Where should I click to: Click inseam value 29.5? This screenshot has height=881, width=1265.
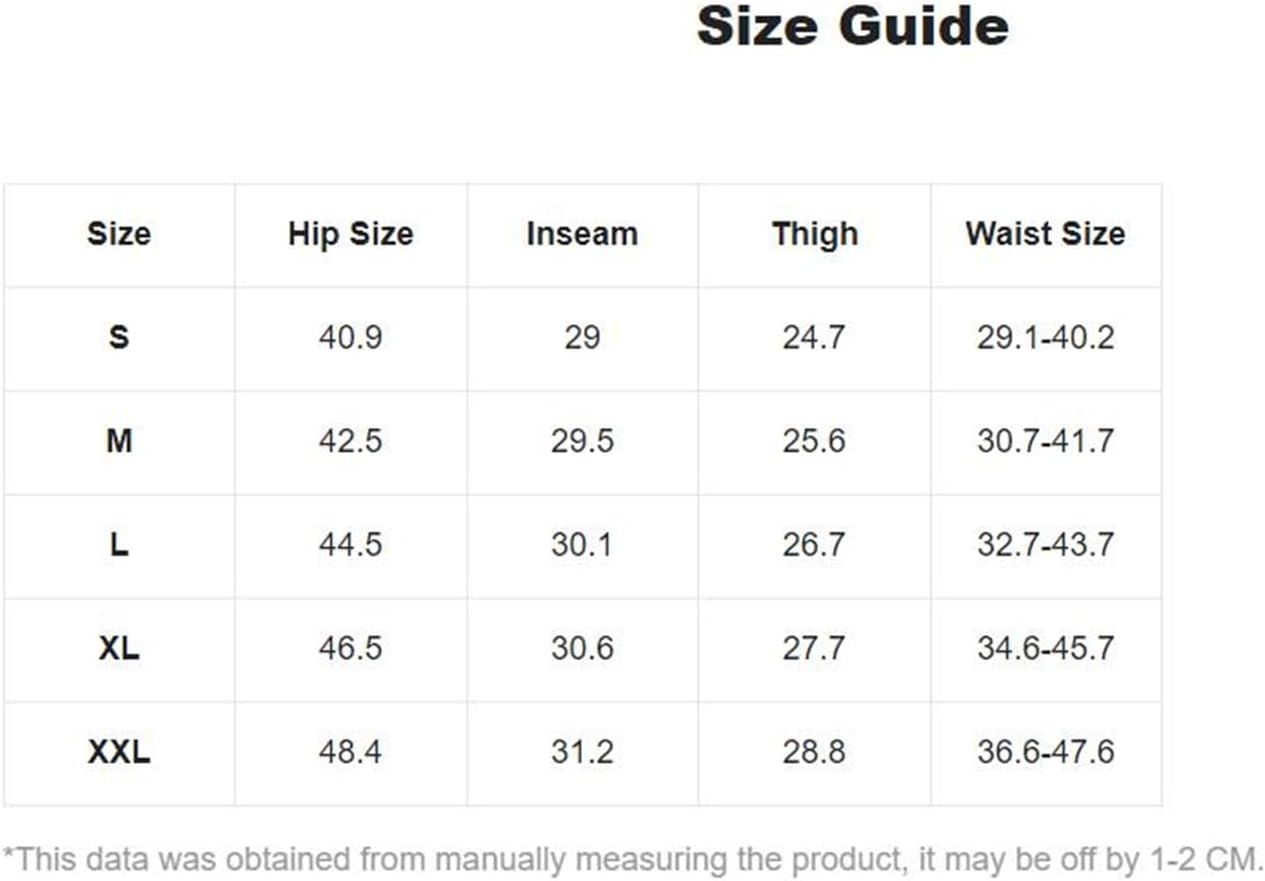pyautogui.click(x=582, y=441)
